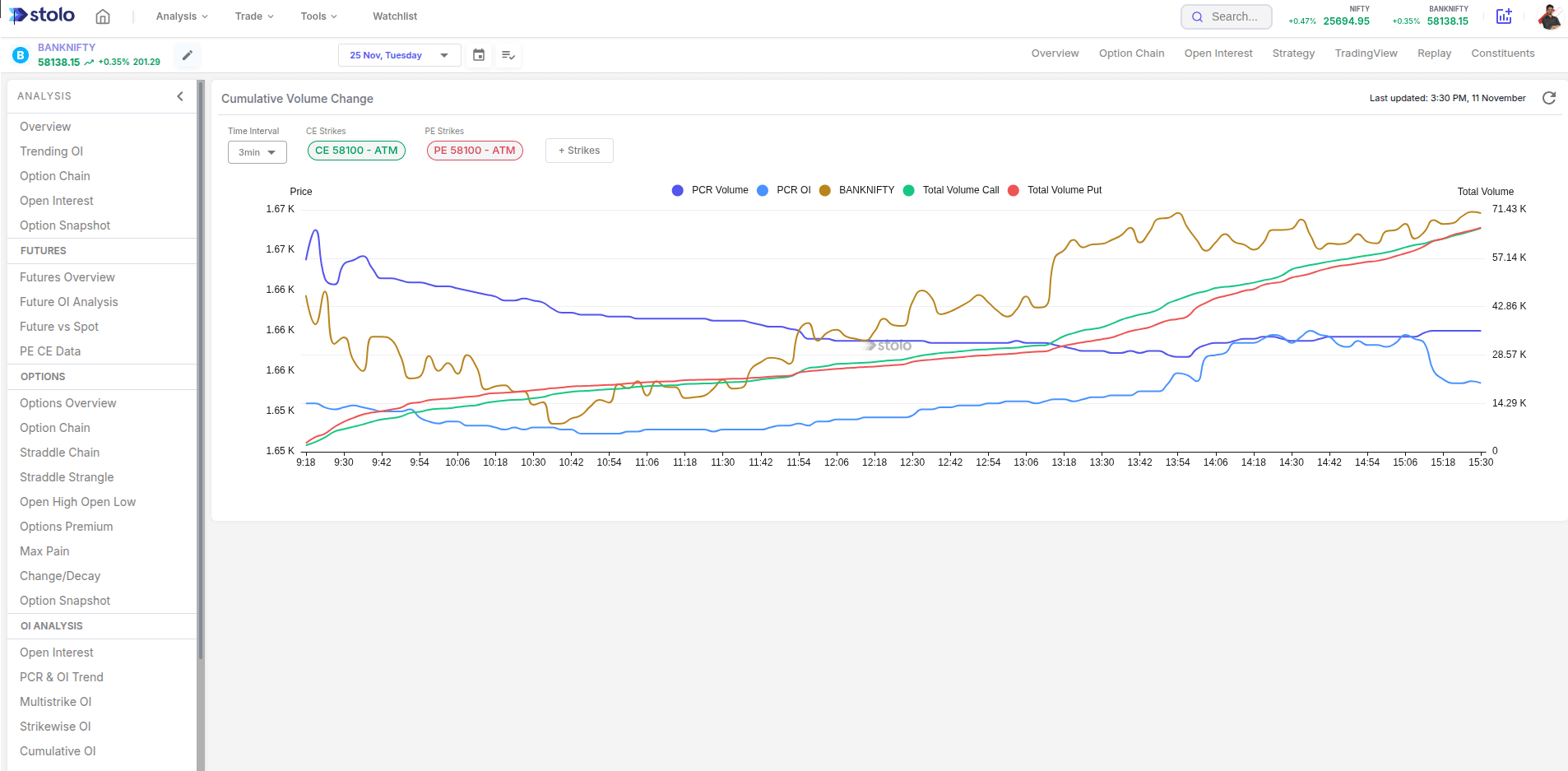Open Max Pain from the sidebar
Viewport: 1568px width, 771px height.
(x=44, y=550)
